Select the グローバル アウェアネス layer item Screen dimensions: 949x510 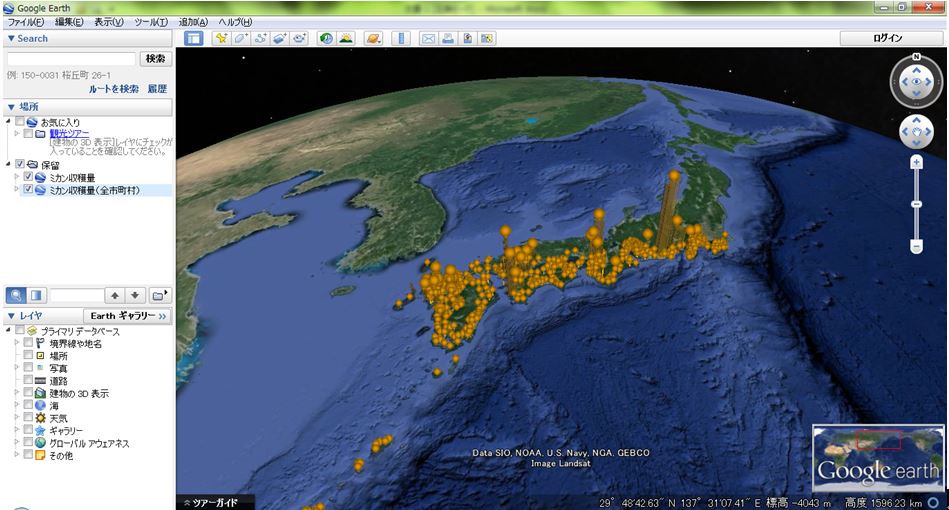[x=89, y=443]
